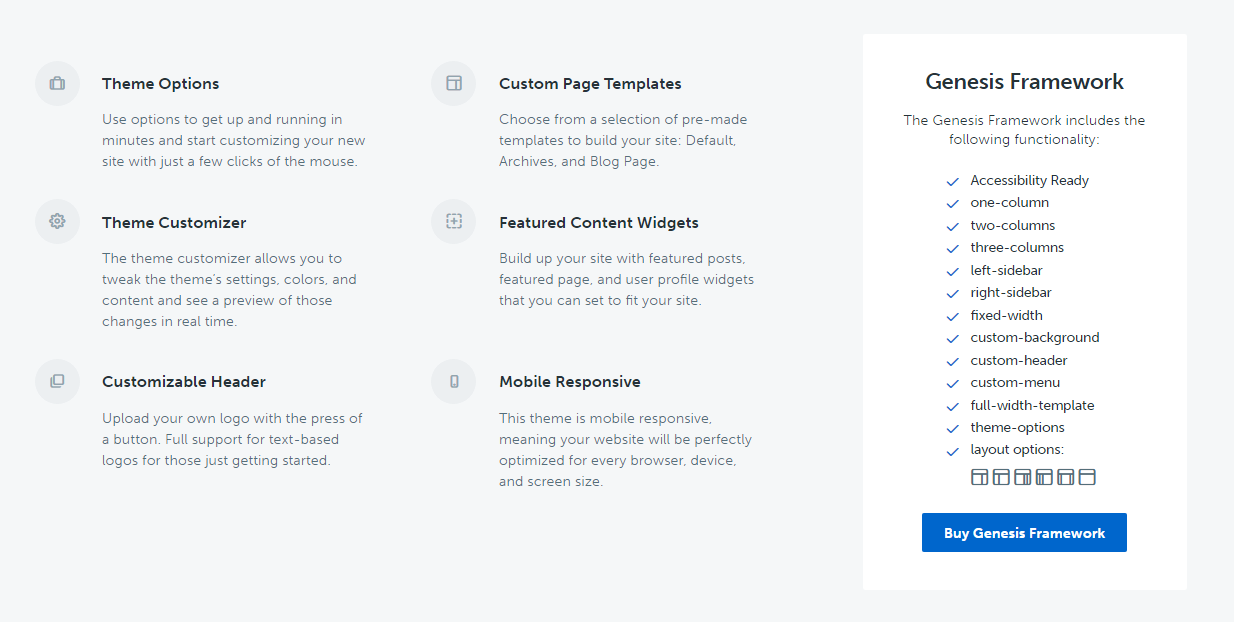
Task: Click the full-width-template list item
Action: pyautogui.click(x=1032, y=405)
